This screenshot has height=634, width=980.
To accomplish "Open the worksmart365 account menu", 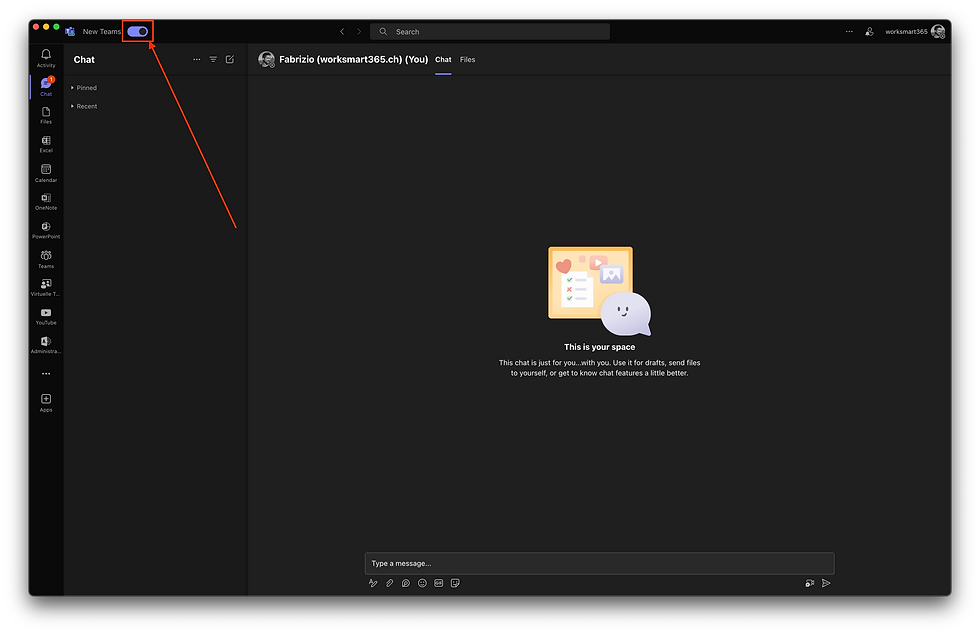I will click(x=915, y=31).
